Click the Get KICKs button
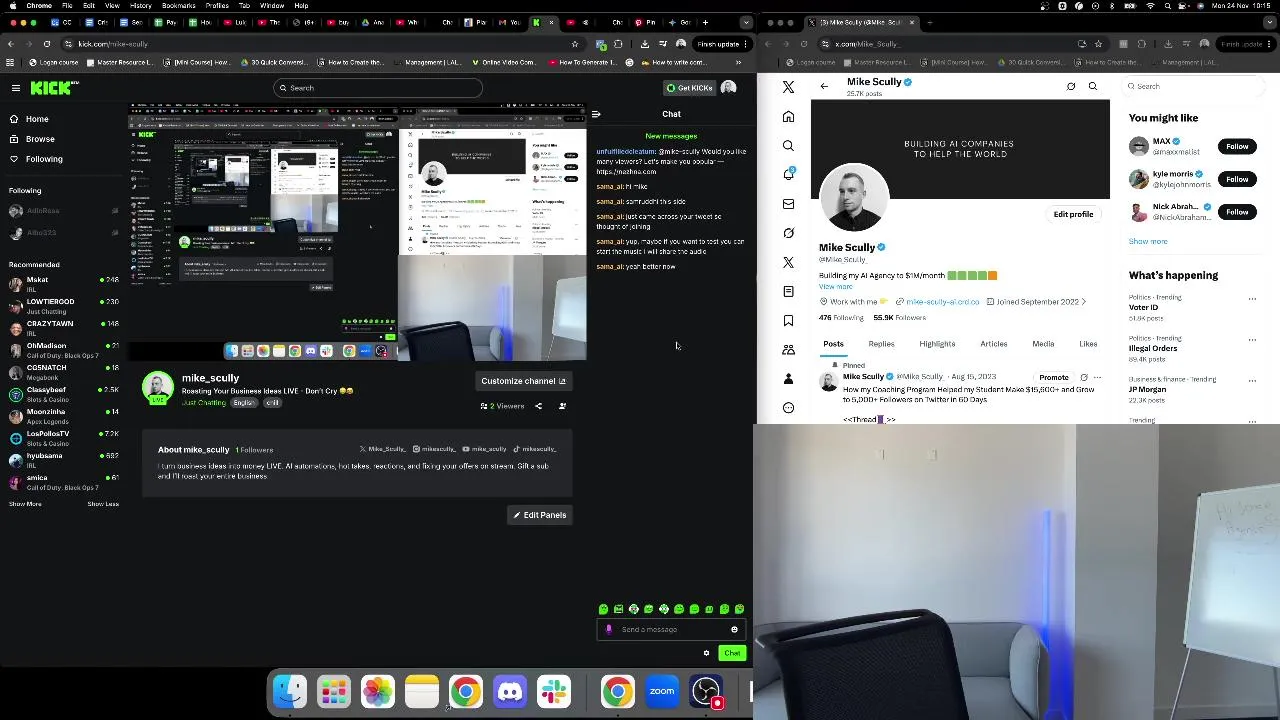The width and height of the screenshot is (1280, 720). click(690, 88)
